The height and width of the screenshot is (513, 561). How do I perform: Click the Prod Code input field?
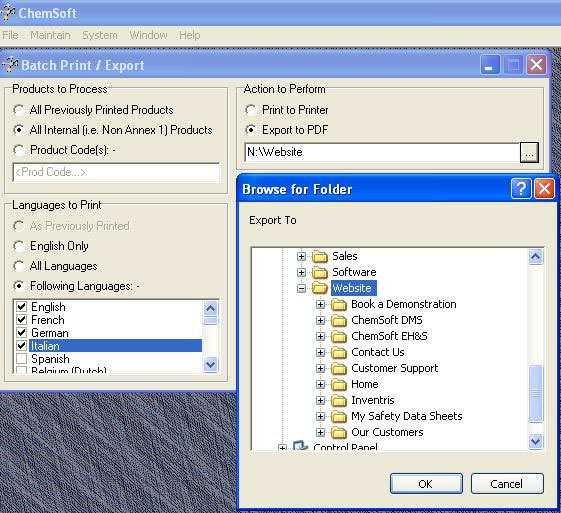[116, 172]
